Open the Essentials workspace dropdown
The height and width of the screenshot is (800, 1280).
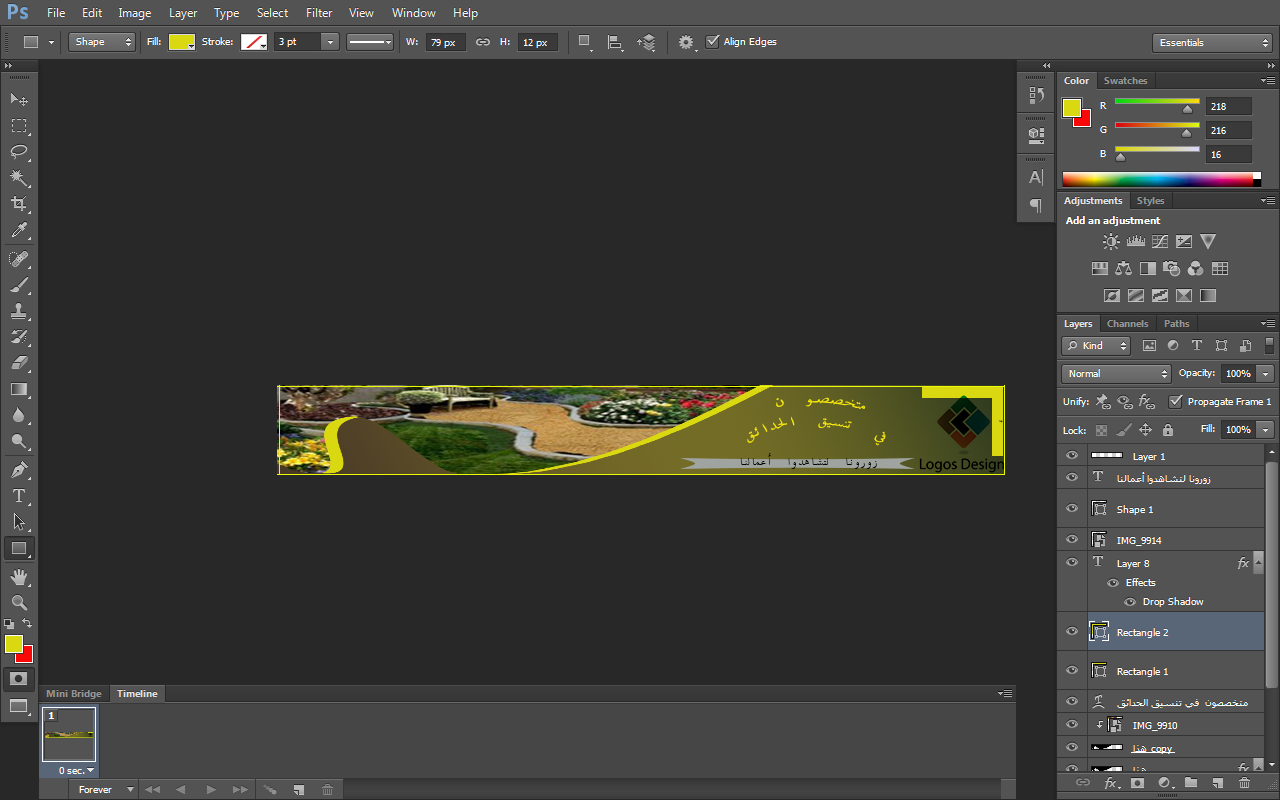point(1211,43)
